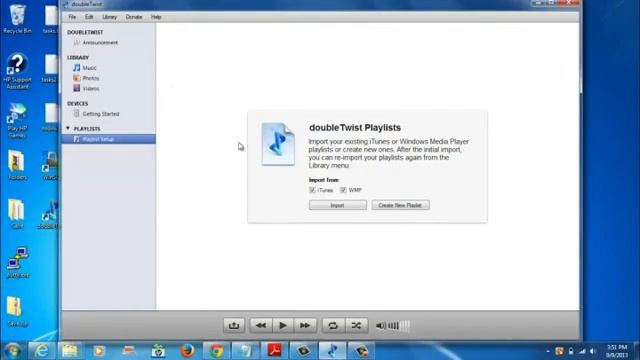Open system volume tray icon
This screenshot has width=640, height=360.
[x=593, y=351]
